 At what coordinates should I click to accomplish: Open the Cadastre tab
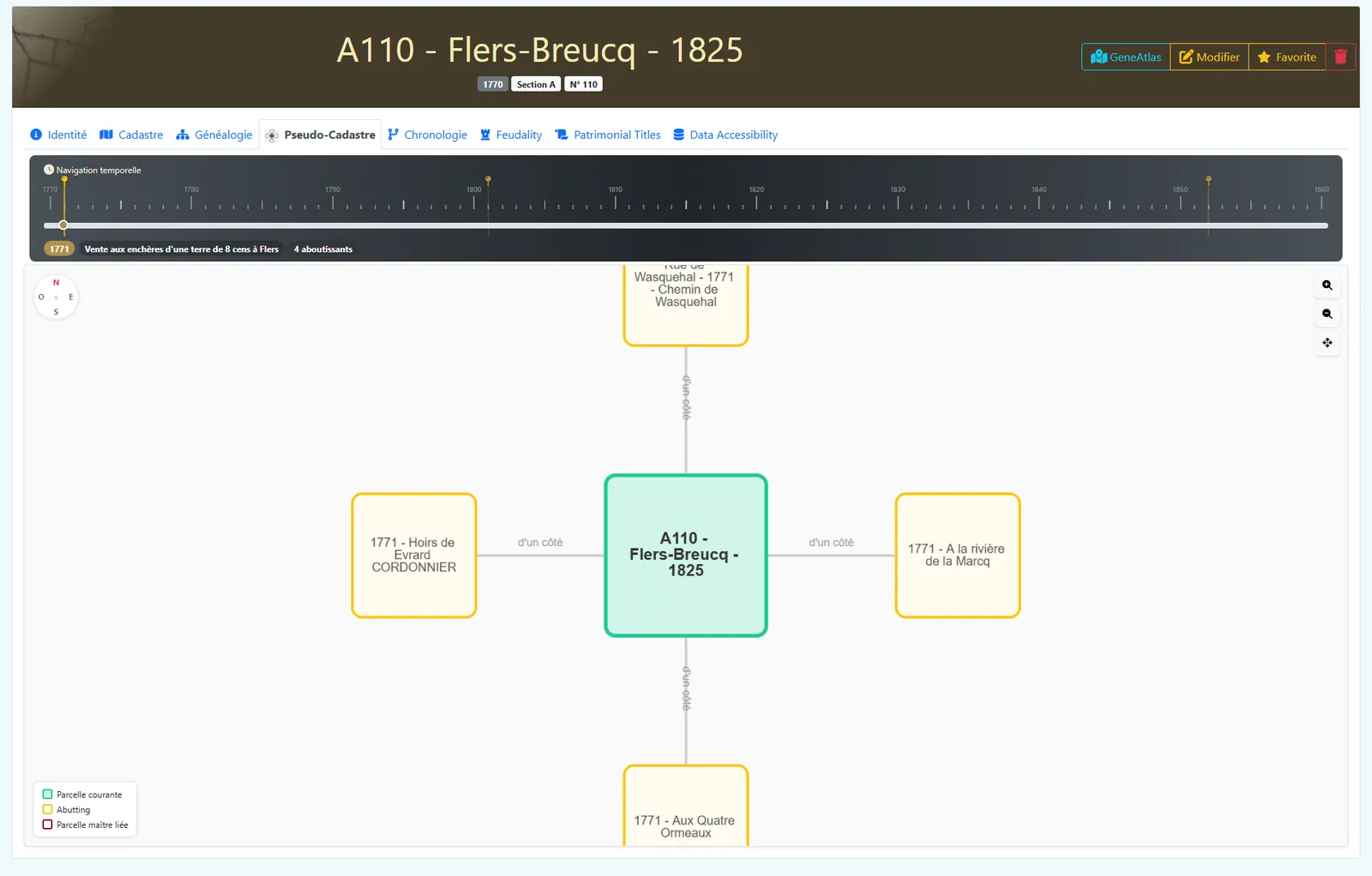131,135
